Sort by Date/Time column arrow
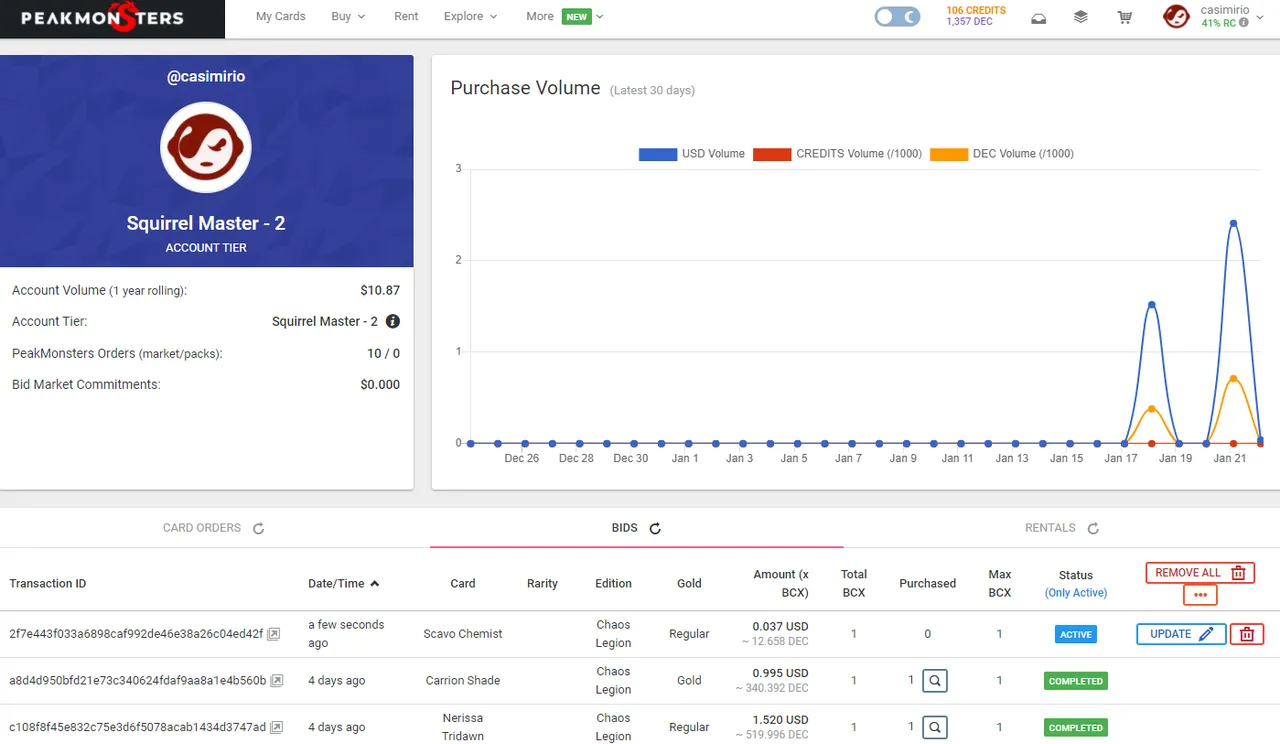The height and width of the screenshot is (744, 1280). coord(375,583)
